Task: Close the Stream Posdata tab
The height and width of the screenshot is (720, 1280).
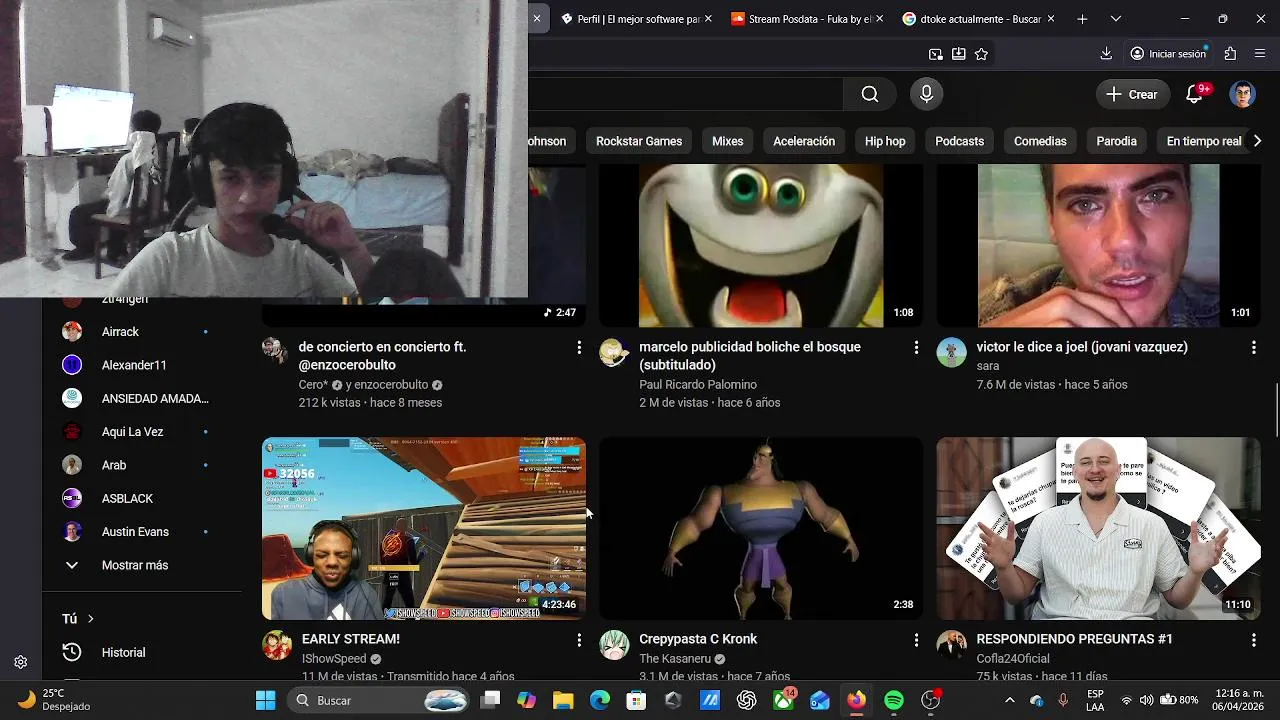Action: click(879, 19)
